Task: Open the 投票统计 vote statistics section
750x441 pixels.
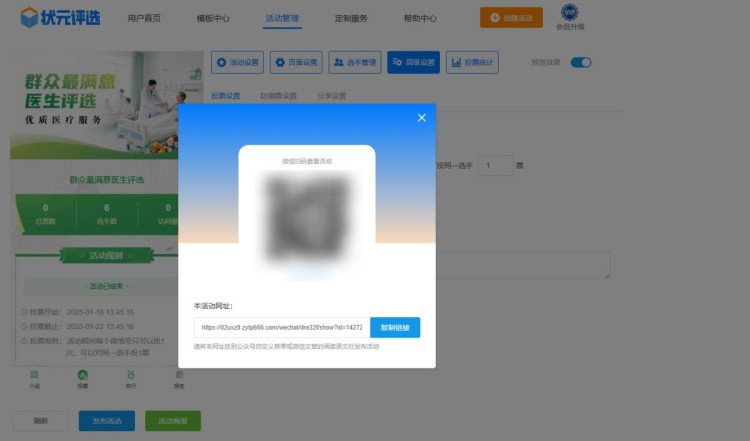Action: pyautogui.click(x=472, y=62)
